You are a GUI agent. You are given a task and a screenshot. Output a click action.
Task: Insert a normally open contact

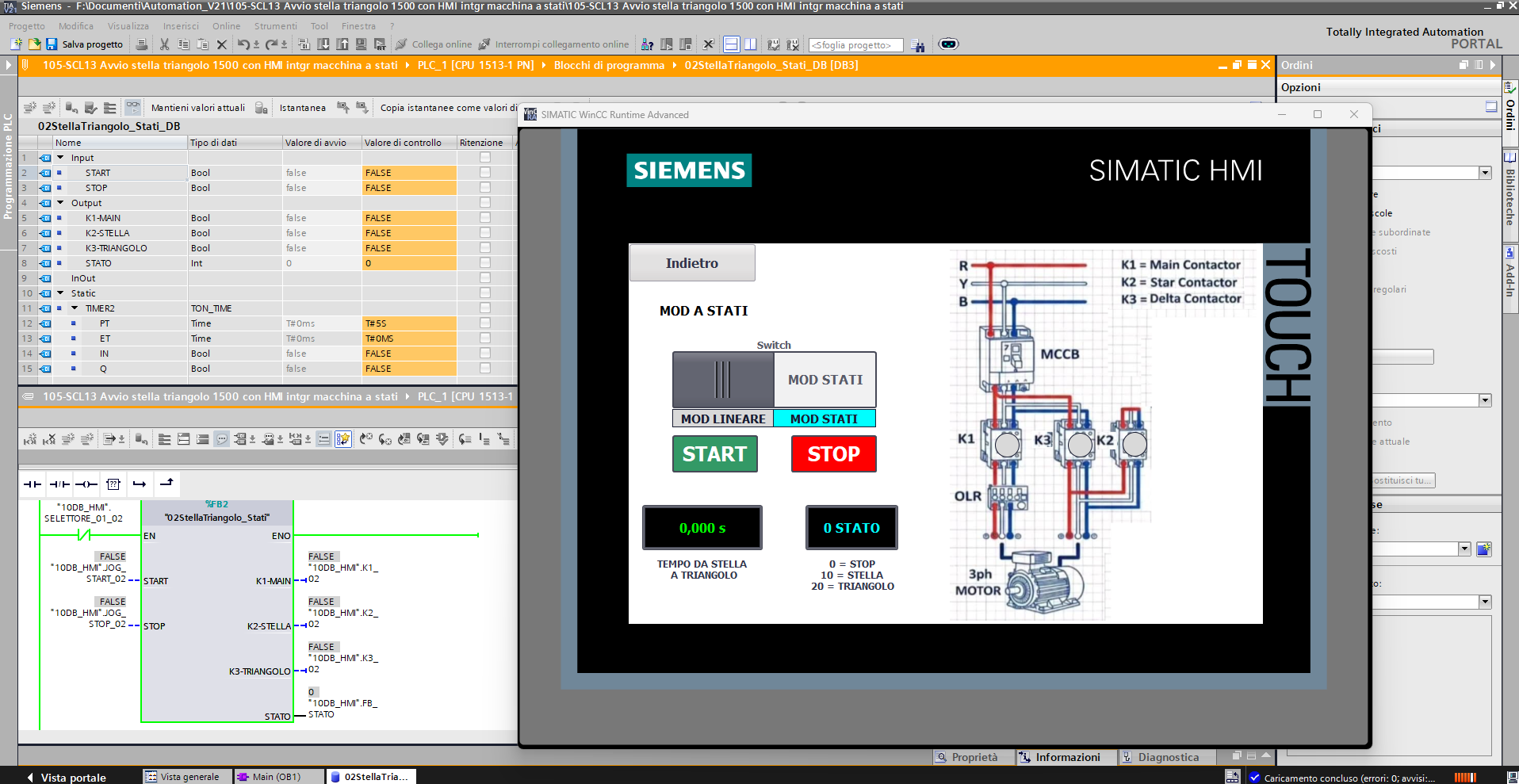33,484
